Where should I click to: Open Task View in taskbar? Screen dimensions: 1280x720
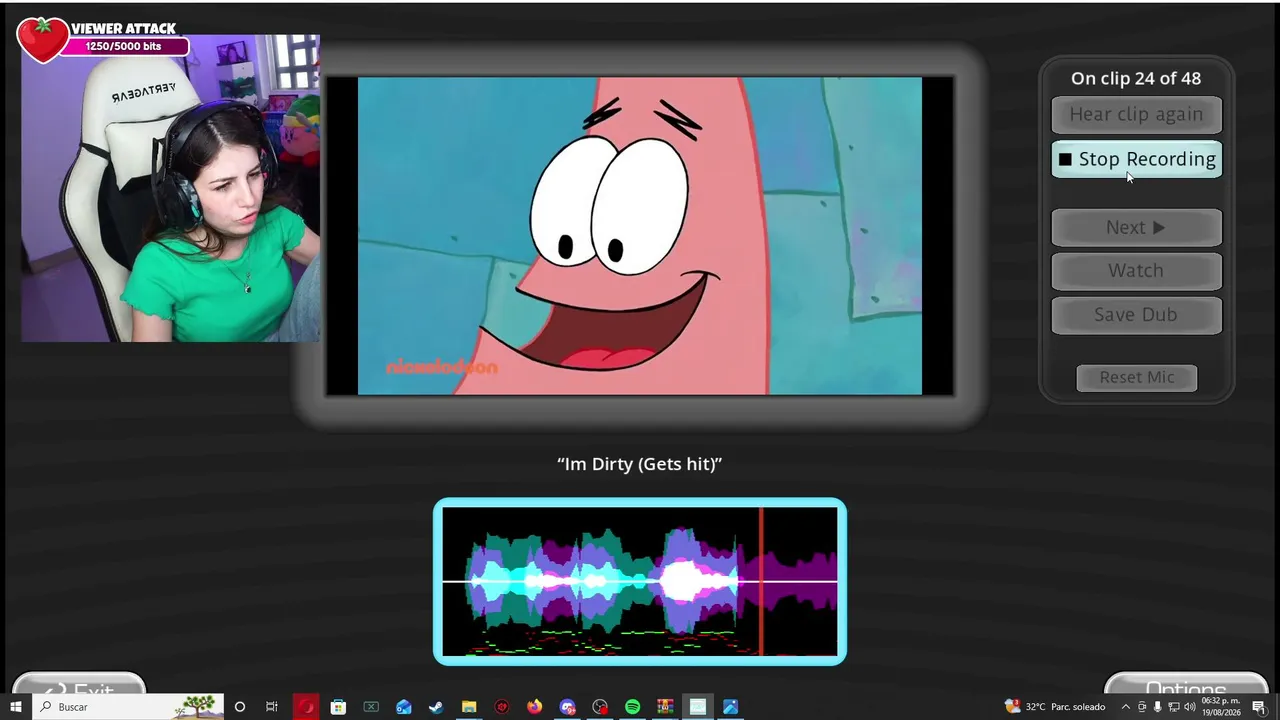272,707
